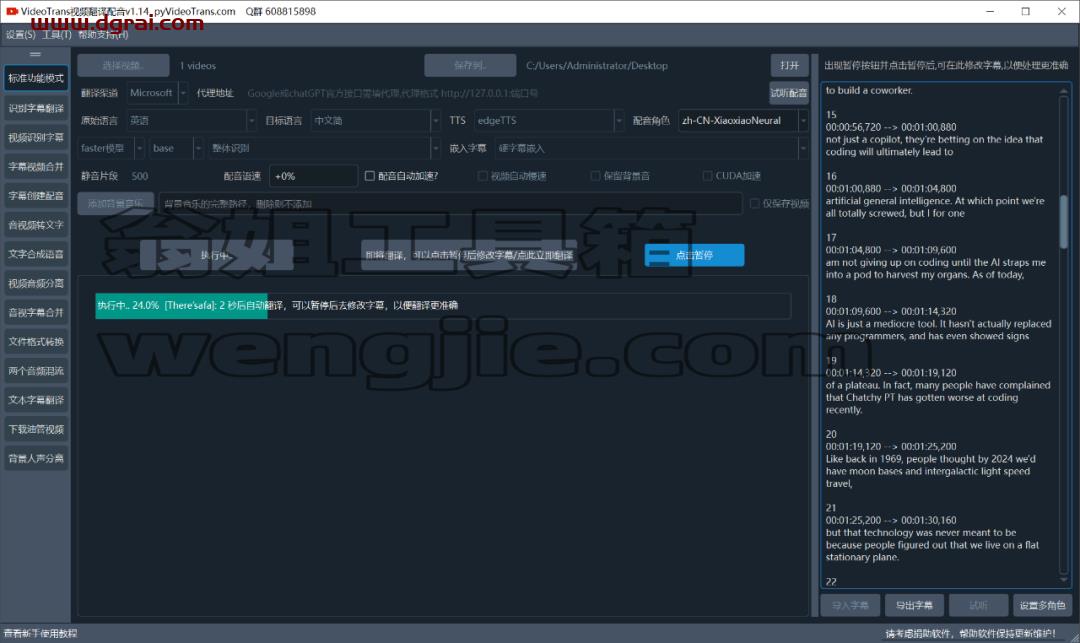Expand the 配音角色 zh-CN-XiaoxiaoNeural dropdown
Viewport: 1080px width, 643px height.
click(743, 120)
